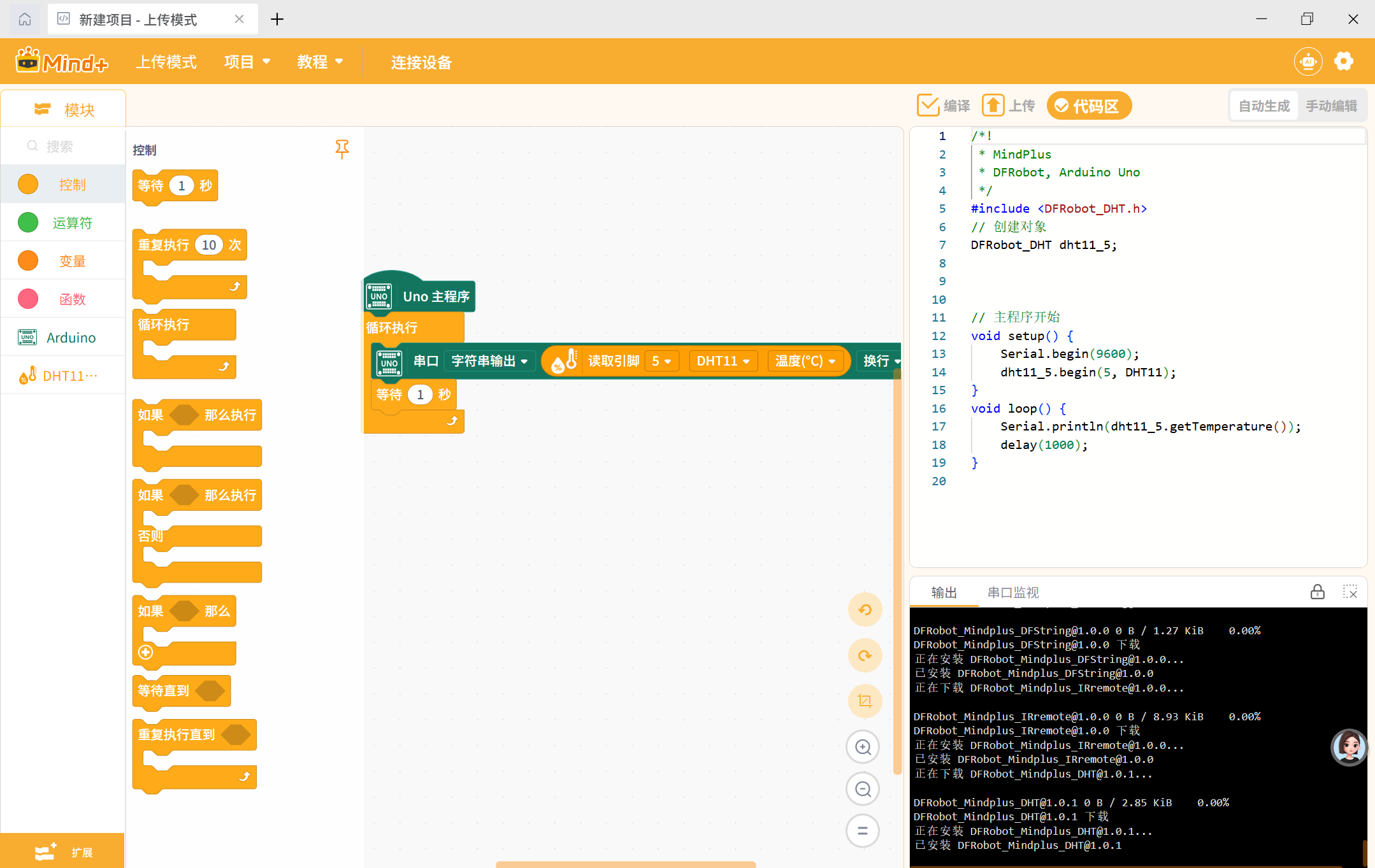Pin the block palette with pushpin icon
This screenshot has width=1375, height=868.
pyautogui.click(x=342, y=149)
